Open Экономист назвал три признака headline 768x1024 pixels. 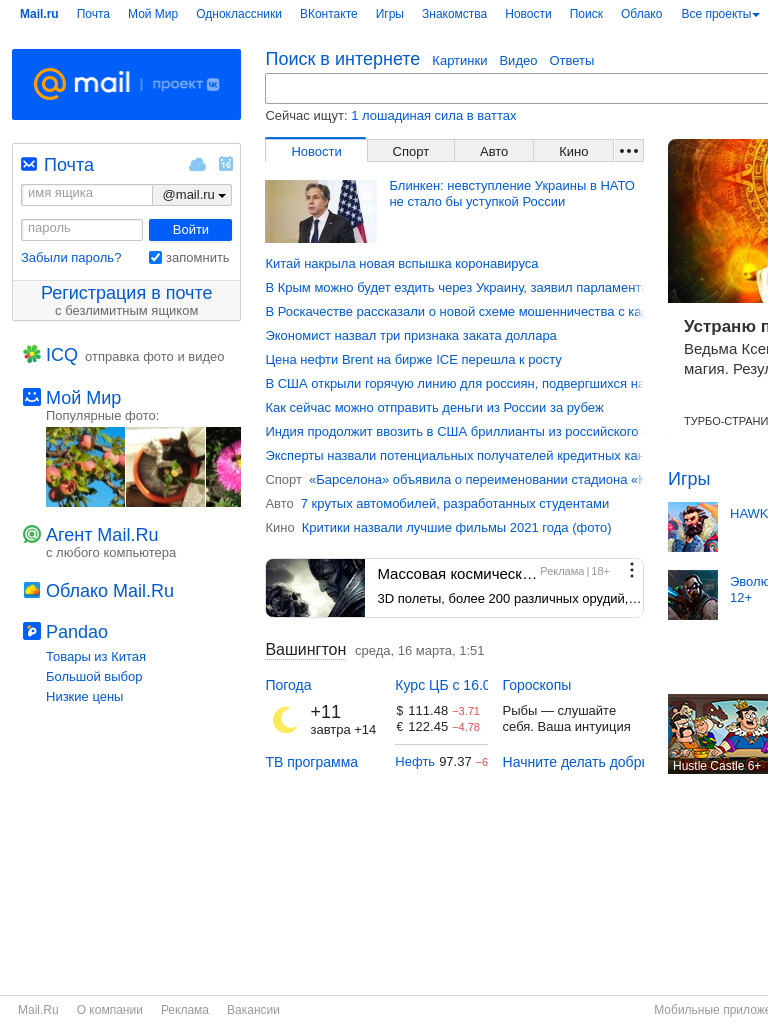click(411, 336)
